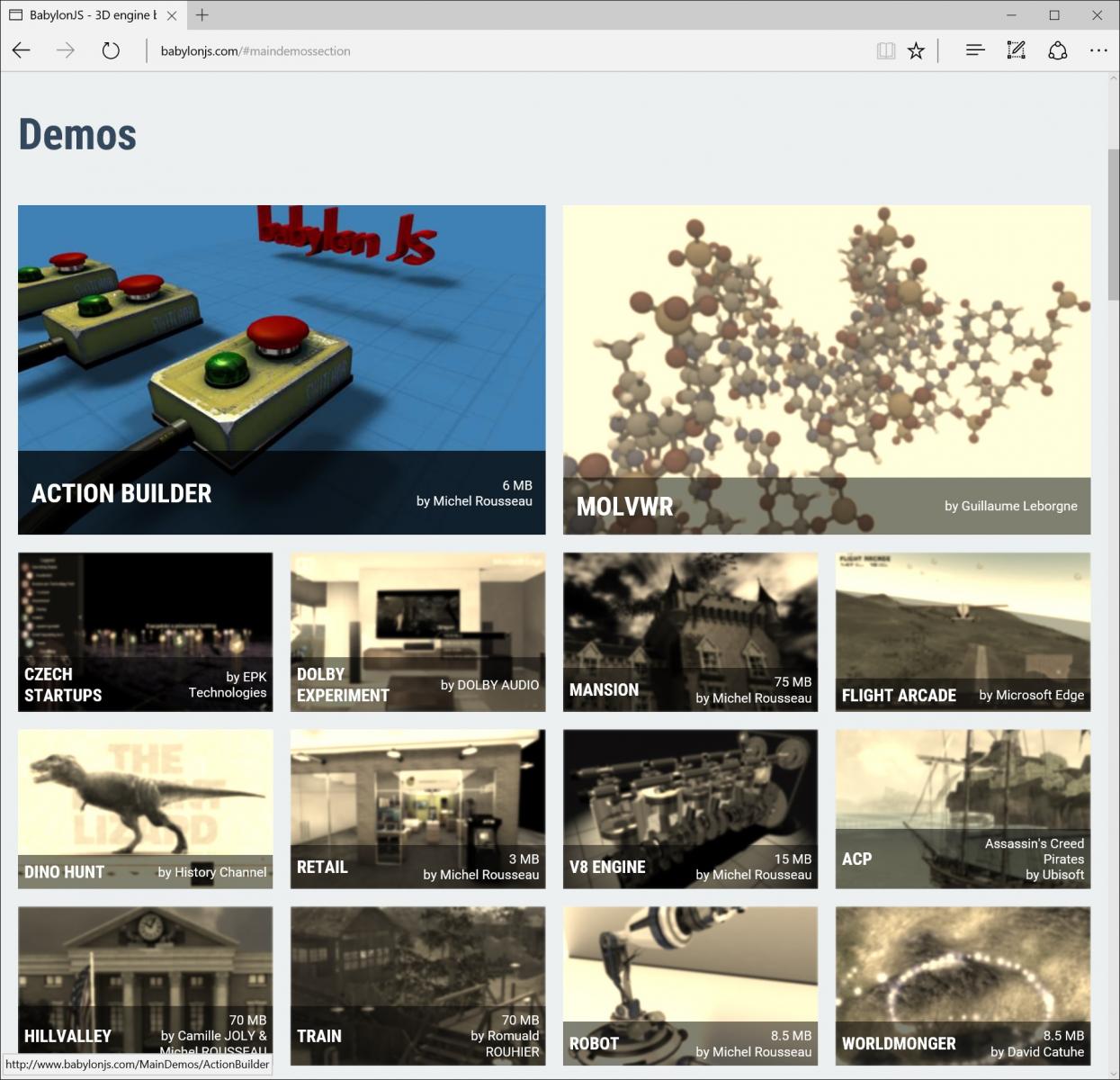Open the ACP Assassin's Creed Pirates demo
Image resolution: width=1120 pixels, height=1080 pixels.
(963, 809)
